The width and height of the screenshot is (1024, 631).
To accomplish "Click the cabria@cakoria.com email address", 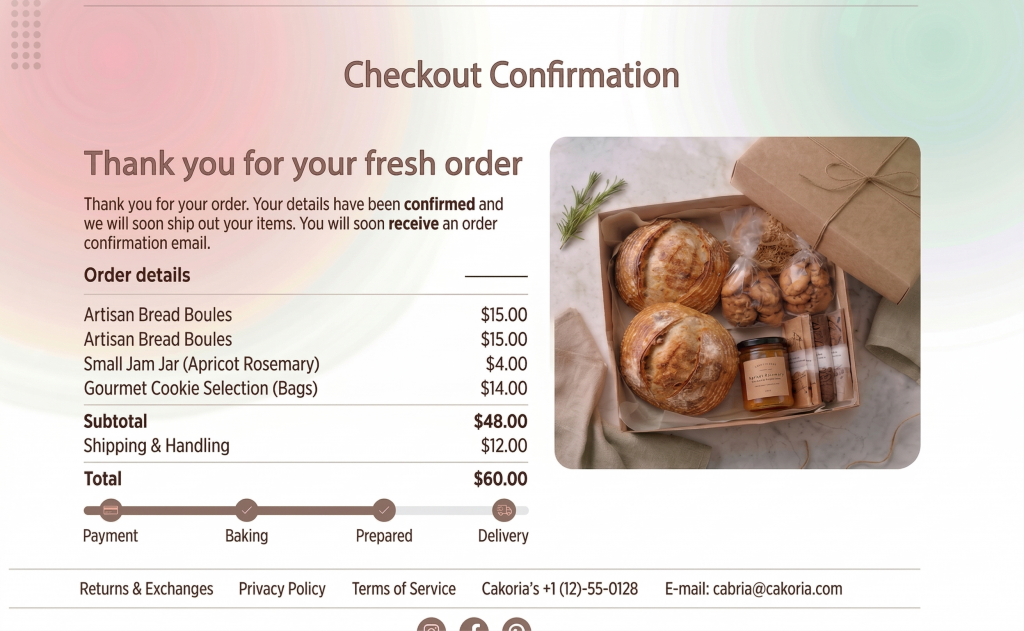I will [x=777, y=589].
